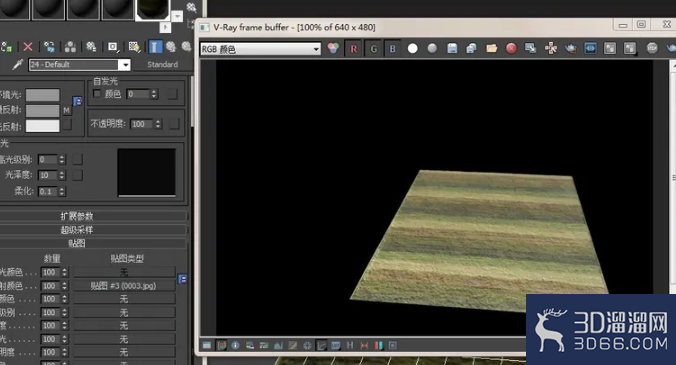676x365 pixels.
Task: Click the Show Shaded Material in Viewport icon
Action: 134,47
